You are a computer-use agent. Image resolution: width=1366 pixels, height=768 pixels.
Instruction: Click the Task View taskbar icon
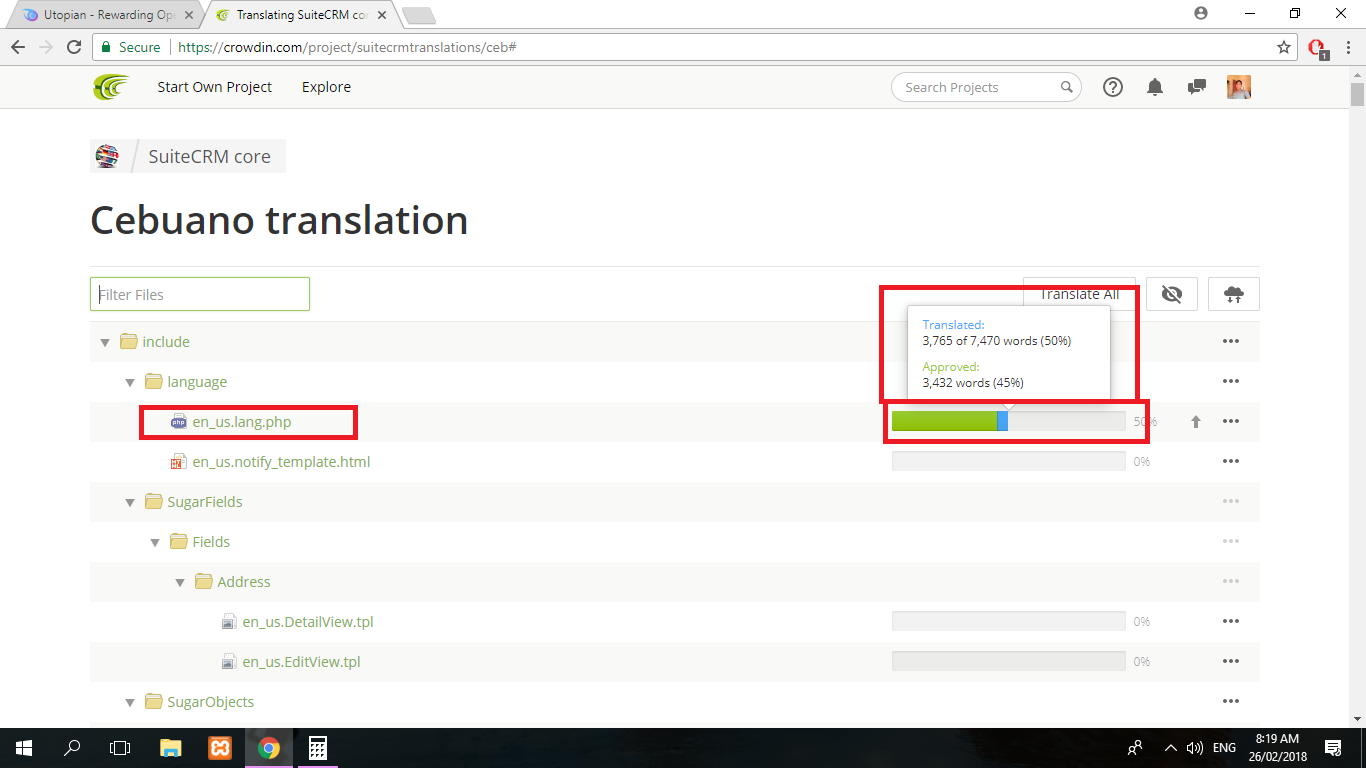pyautogui.click(x=120, y=748)
